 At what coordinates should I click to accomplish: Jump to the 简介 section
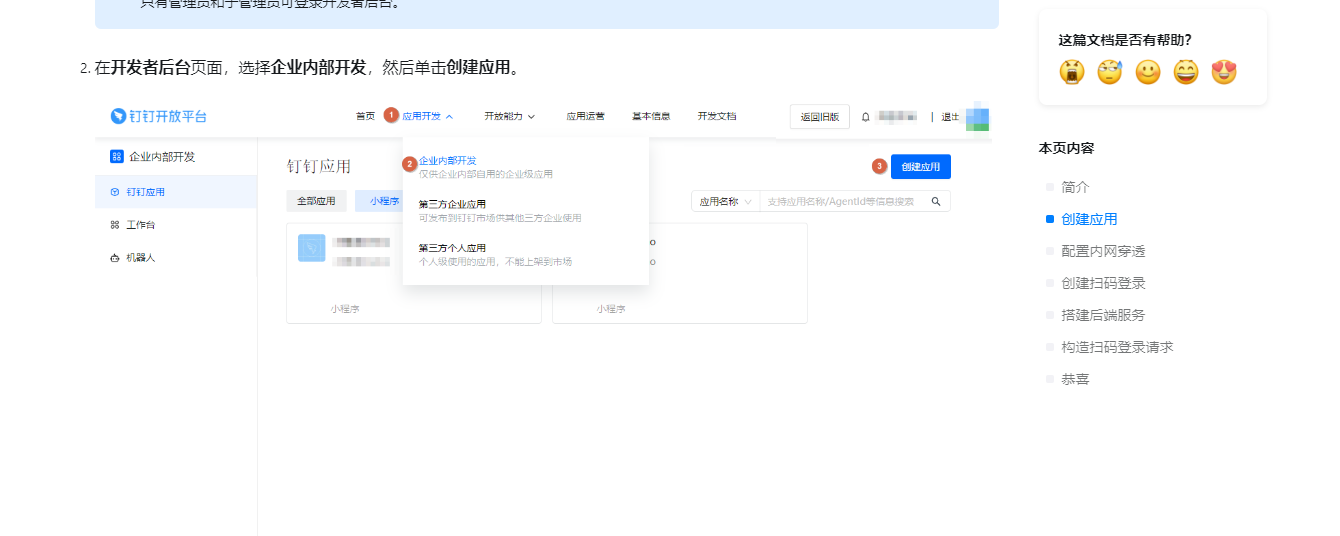coord(1075,187)
